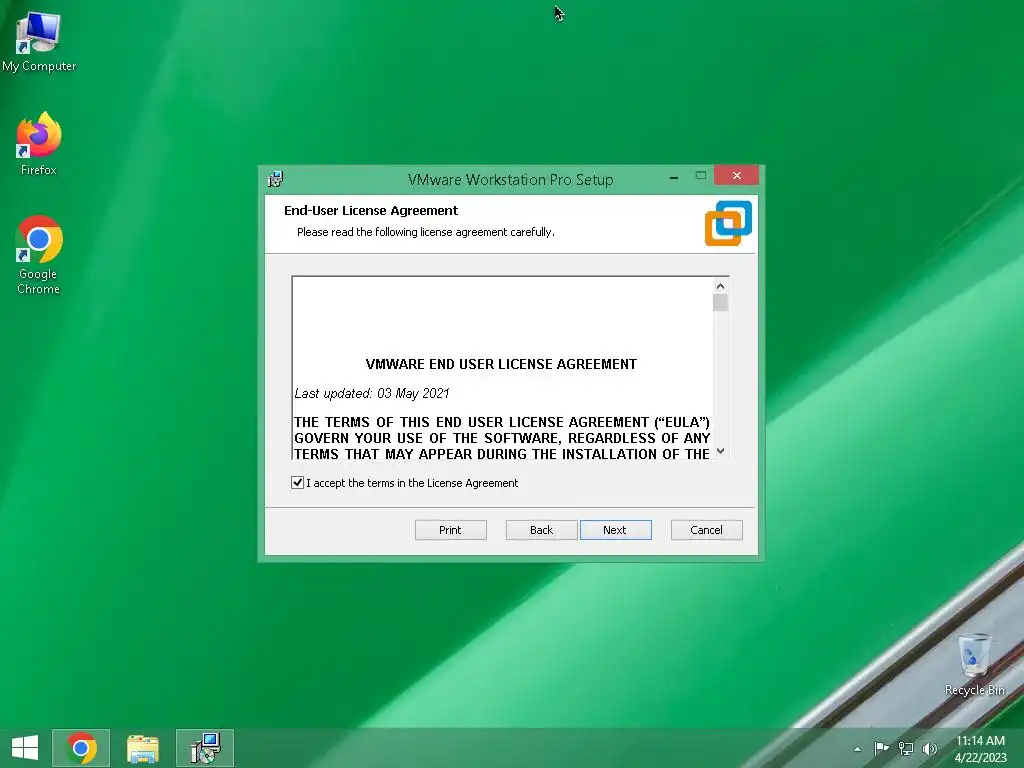1024x768 pixels.
Task: Click the VMware logo in the dialog header
Action: (728, 223)
